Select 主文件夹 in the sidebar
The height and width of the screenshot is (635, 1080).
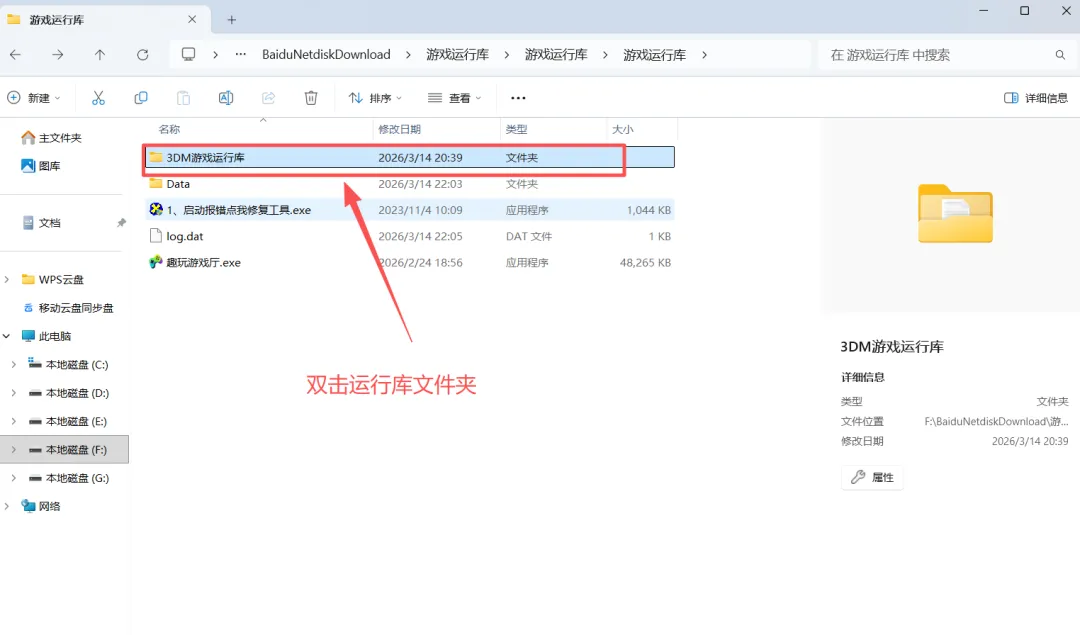click(x=60, y=138)
